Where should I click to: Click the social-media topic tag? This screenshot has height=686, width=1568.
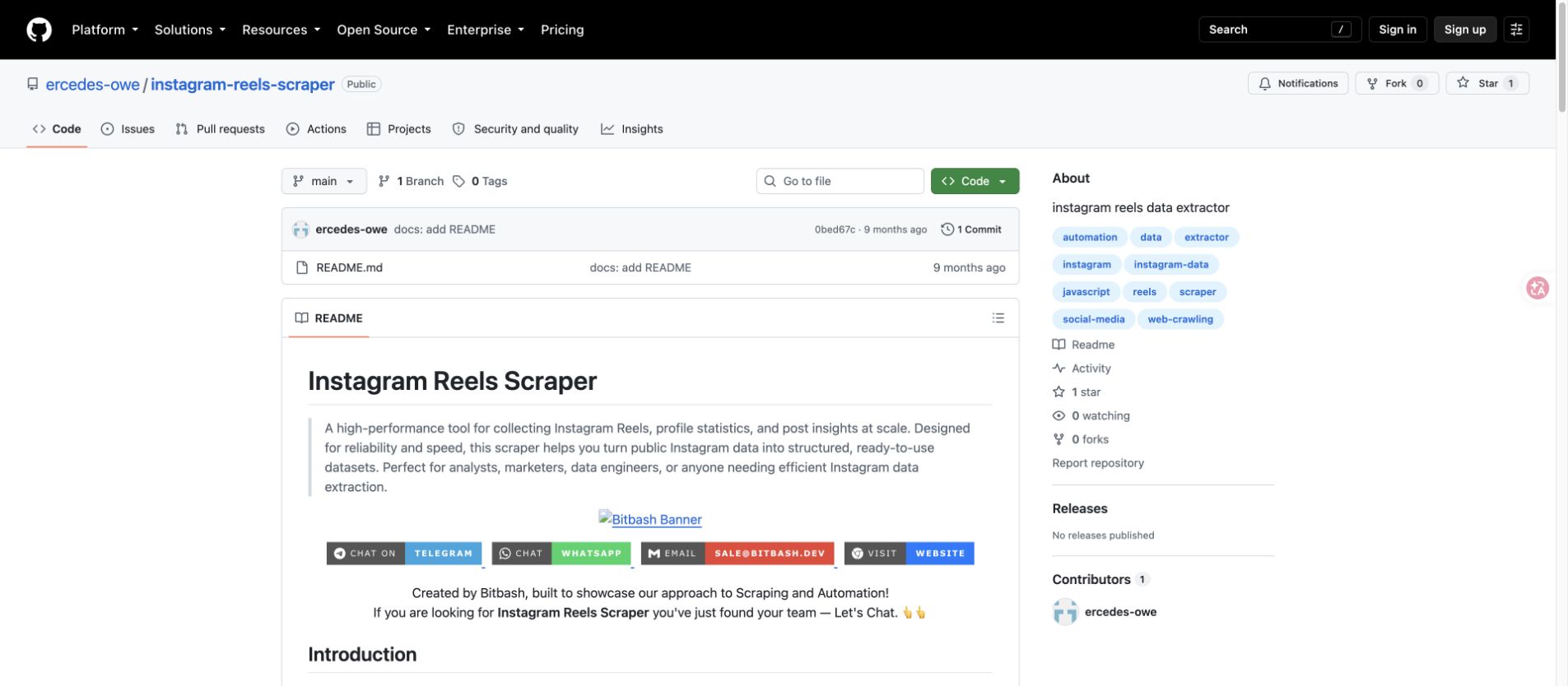pyautogui.click(x=1093, y=319)
